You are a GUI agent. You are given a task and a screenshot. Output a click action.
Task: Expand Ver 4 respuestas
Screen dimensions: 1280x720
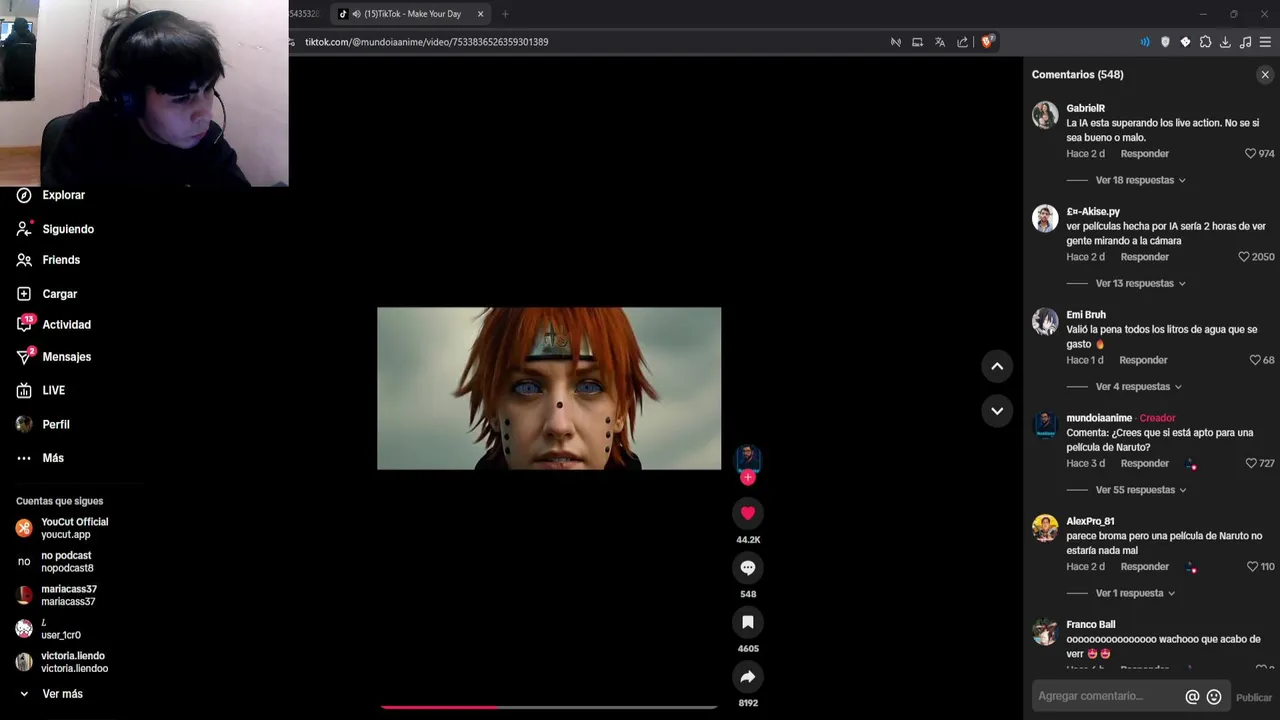pyautogui.click(x=1138, y=387)
